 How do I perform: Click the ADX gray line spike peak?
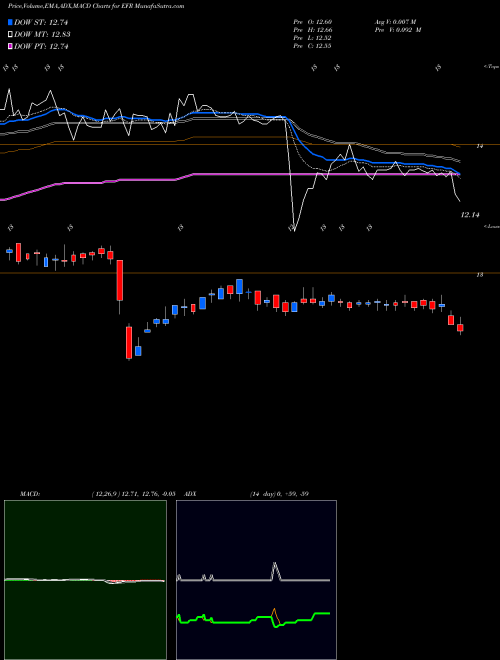(275, 563)
